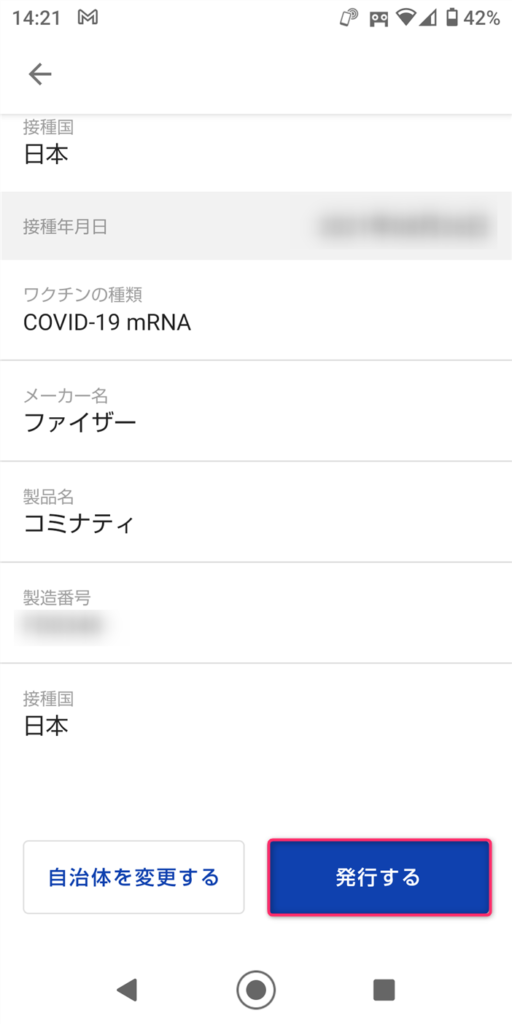512x1024 pixels.
Task: Select the top 接種国 日本 row
Action: point(256,142)
